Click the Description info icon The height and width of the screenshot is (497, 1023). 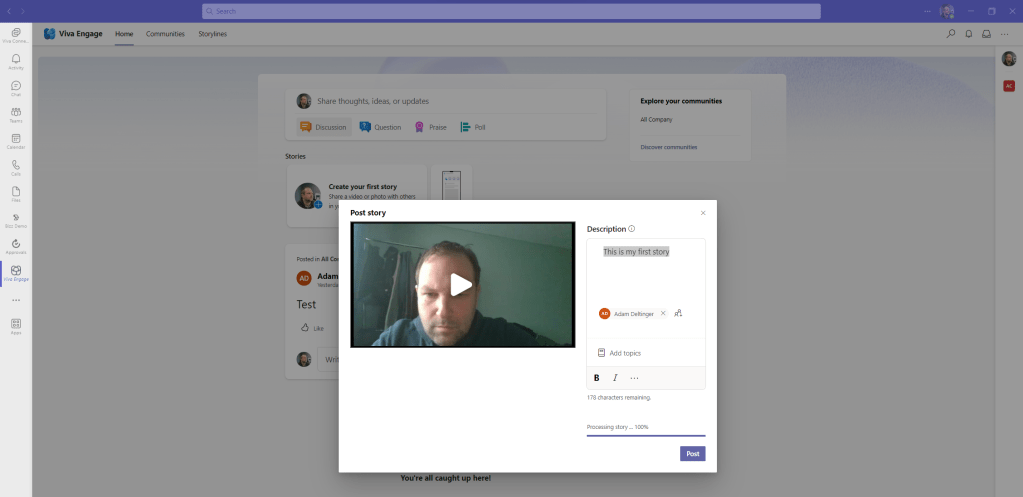click(632, 229)
